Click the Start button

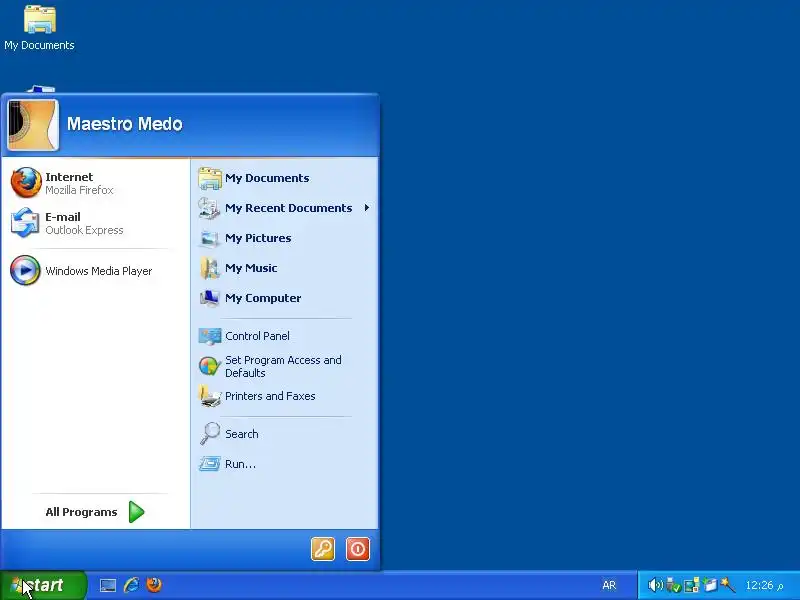point(43,585)
